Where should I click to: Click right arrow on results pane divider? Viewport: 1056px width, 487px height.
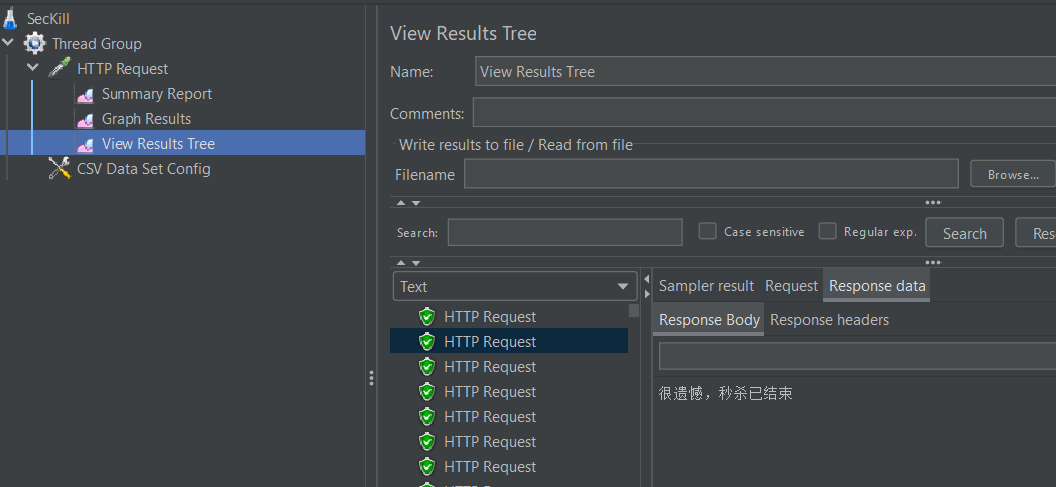point(647,294)
